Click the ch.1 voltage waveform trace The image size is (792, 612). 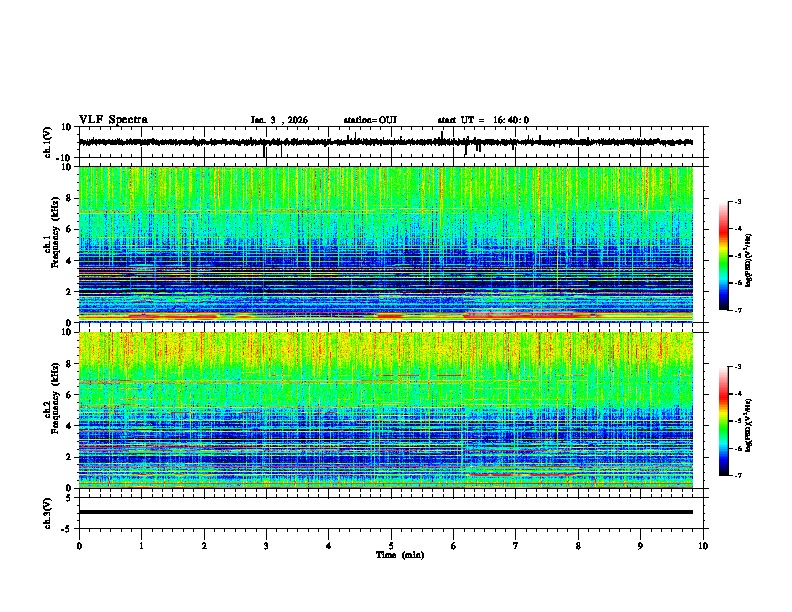[x=385, y=142]
